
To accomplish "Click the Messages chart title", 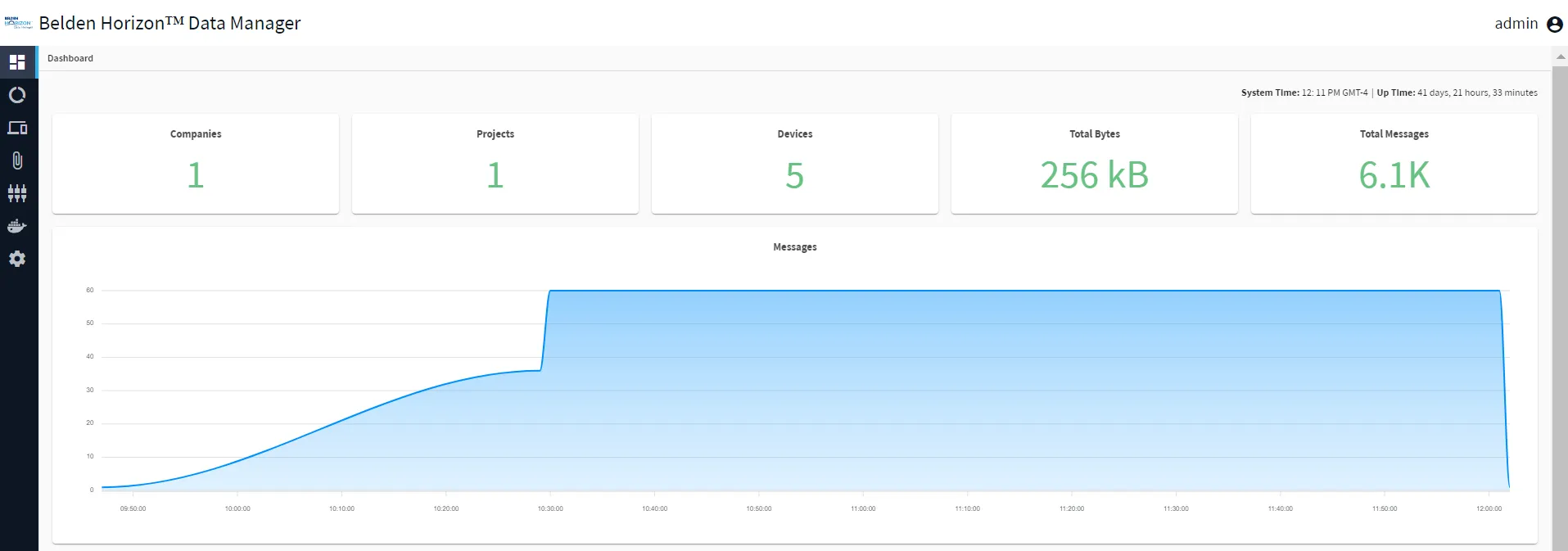I will (795, 247).
